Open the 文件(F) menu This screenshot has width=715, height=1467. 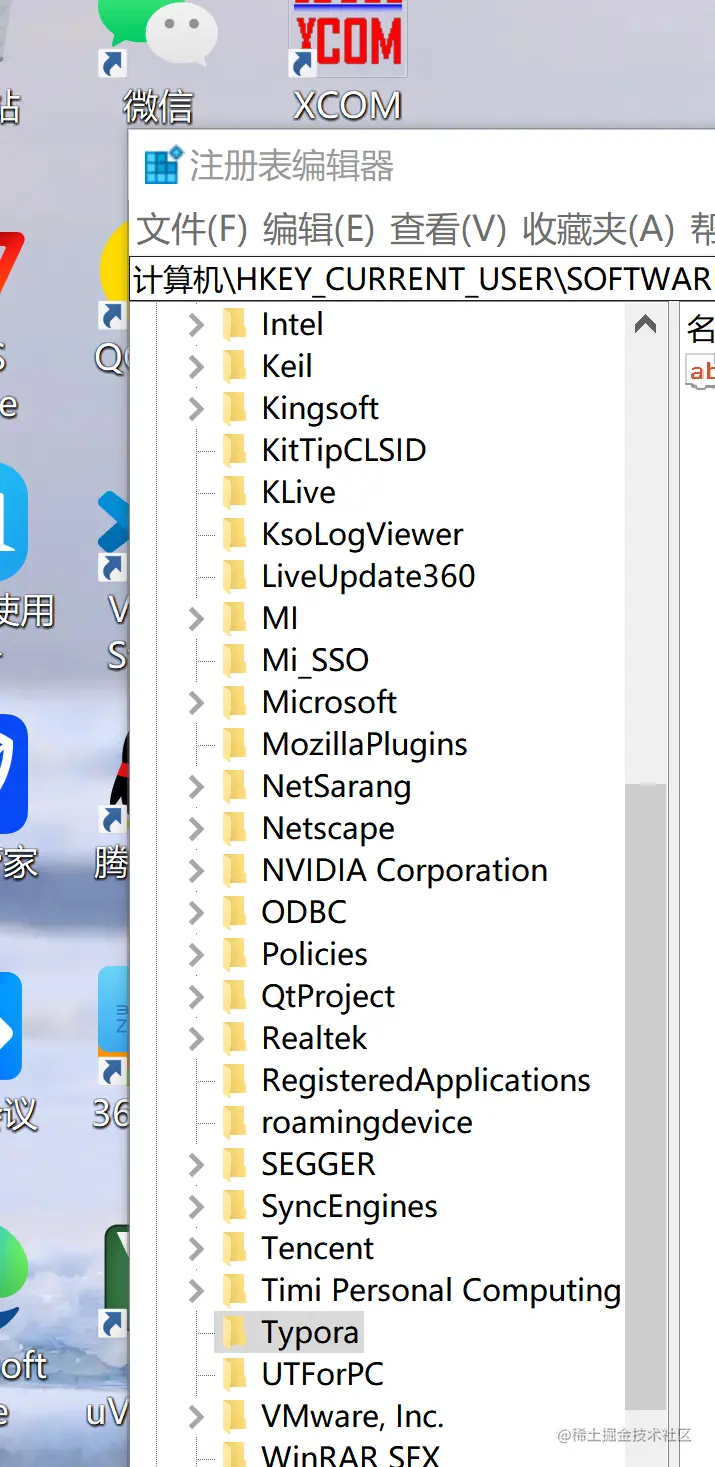pyautogui.click(x=191, y=230)
